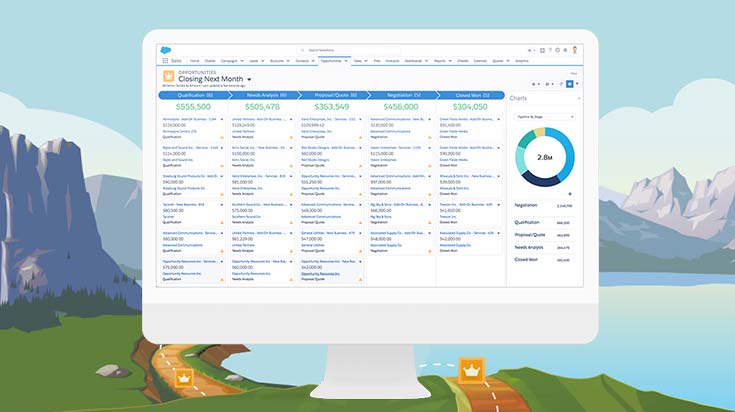Image resolution: width=735 pixels, height=412 pixels.
Task: Click the Salesforce cloud logo
Action: pos(164,49)
